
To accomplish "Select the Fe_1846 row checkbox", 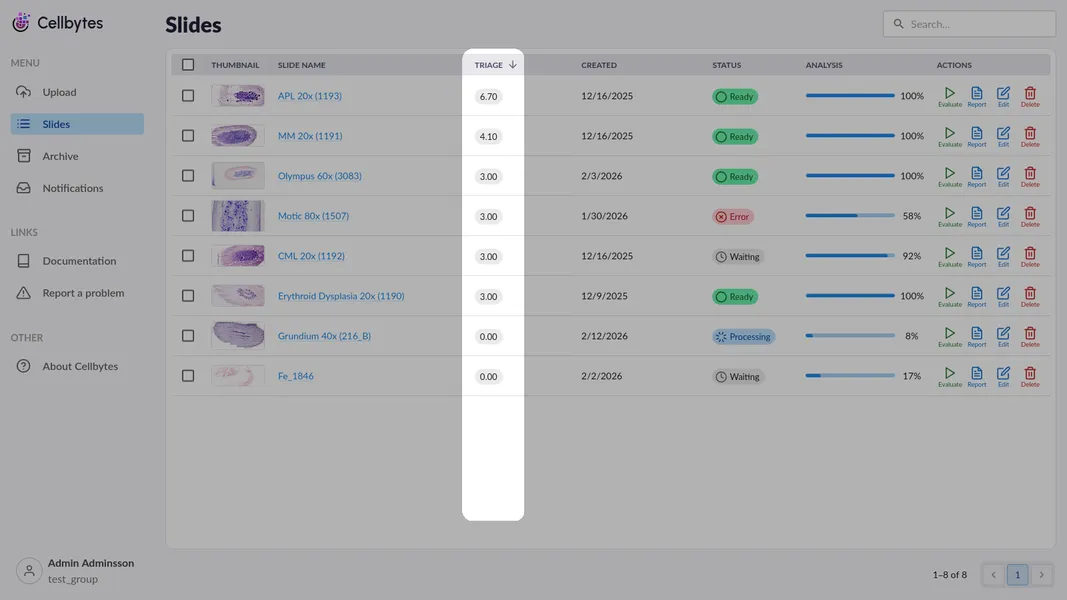I will 188,376.
